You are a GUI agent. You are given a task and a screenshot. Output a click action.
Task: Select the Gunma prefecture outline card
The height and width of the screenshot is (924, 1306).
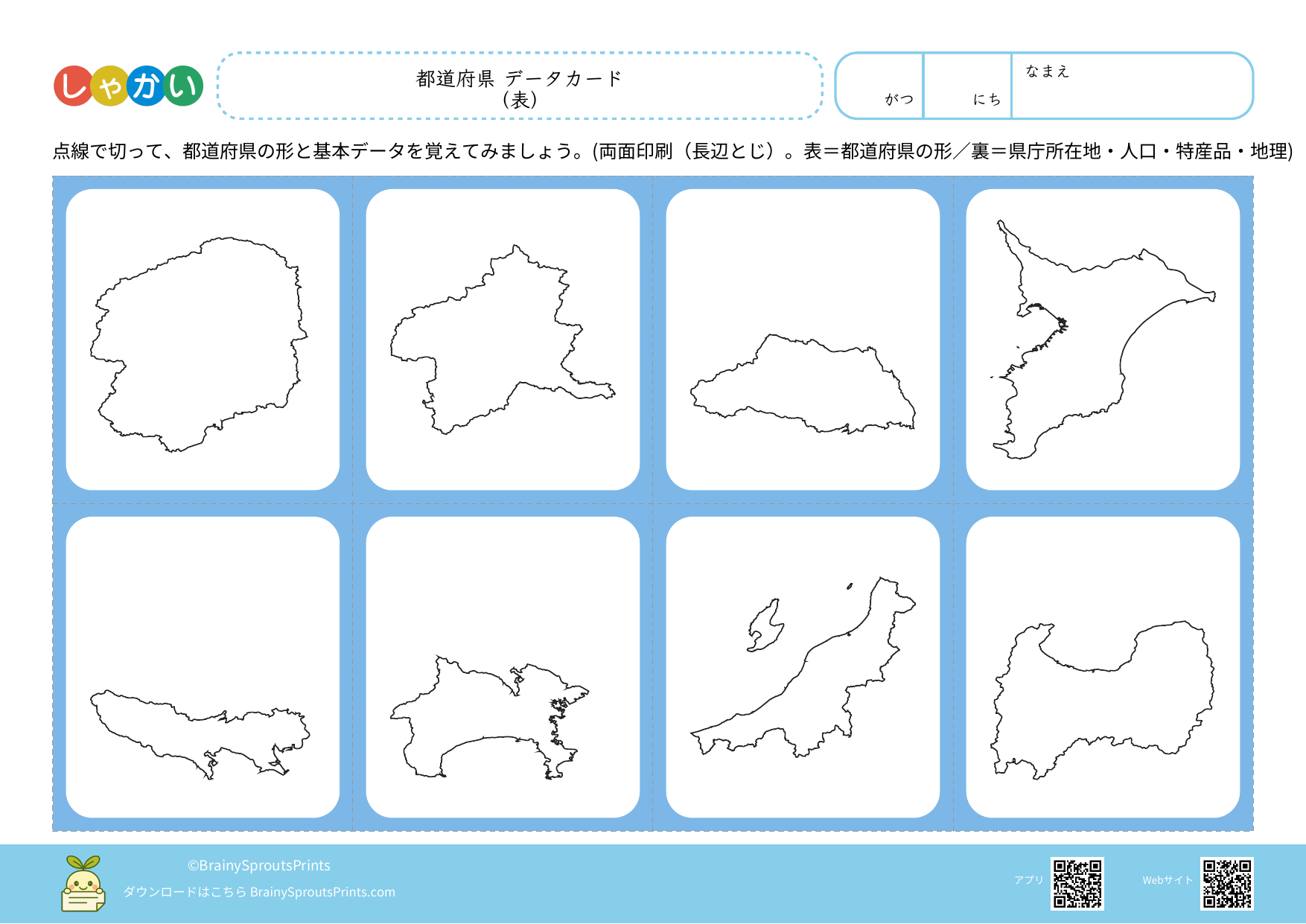tap(503, 340)
